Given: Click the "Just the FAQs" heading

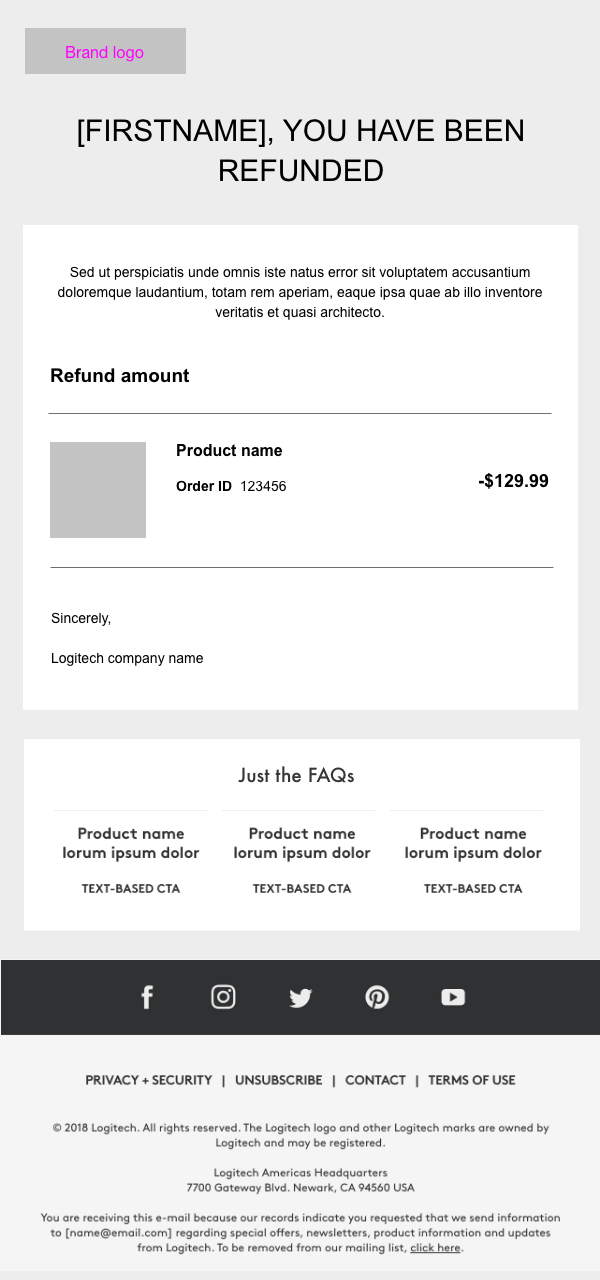Looking at the screenshot, I should [296, 775].
